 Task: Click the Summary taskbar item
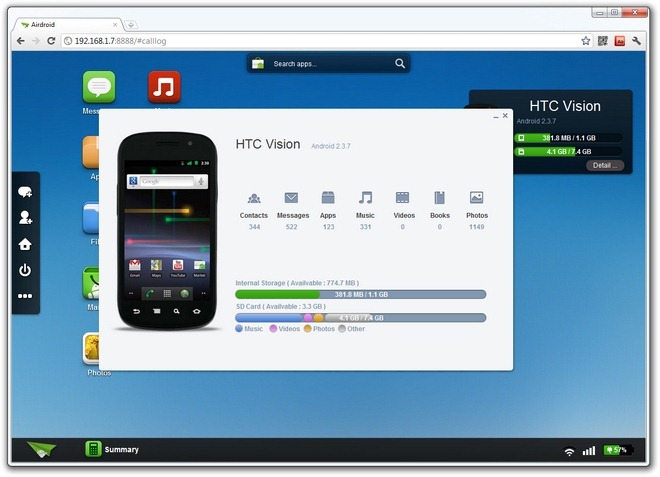click(x=112, y=449)
